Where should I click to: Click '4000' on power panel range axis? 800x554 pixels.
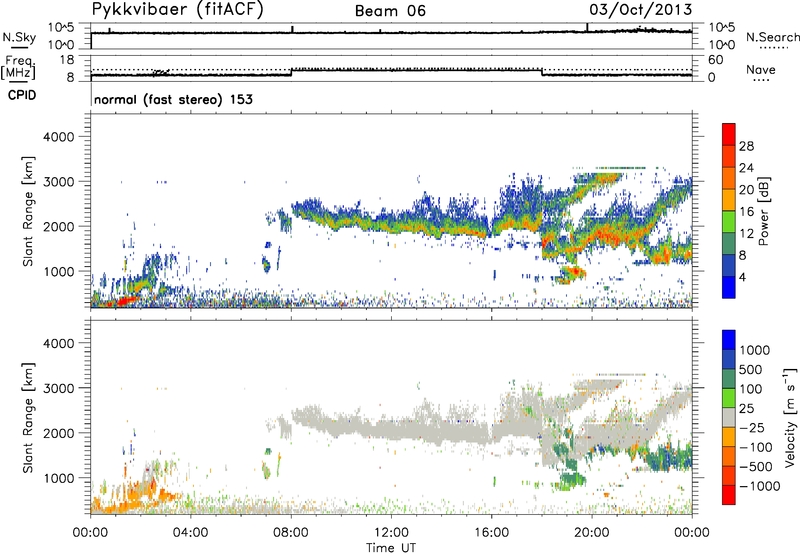59,137
